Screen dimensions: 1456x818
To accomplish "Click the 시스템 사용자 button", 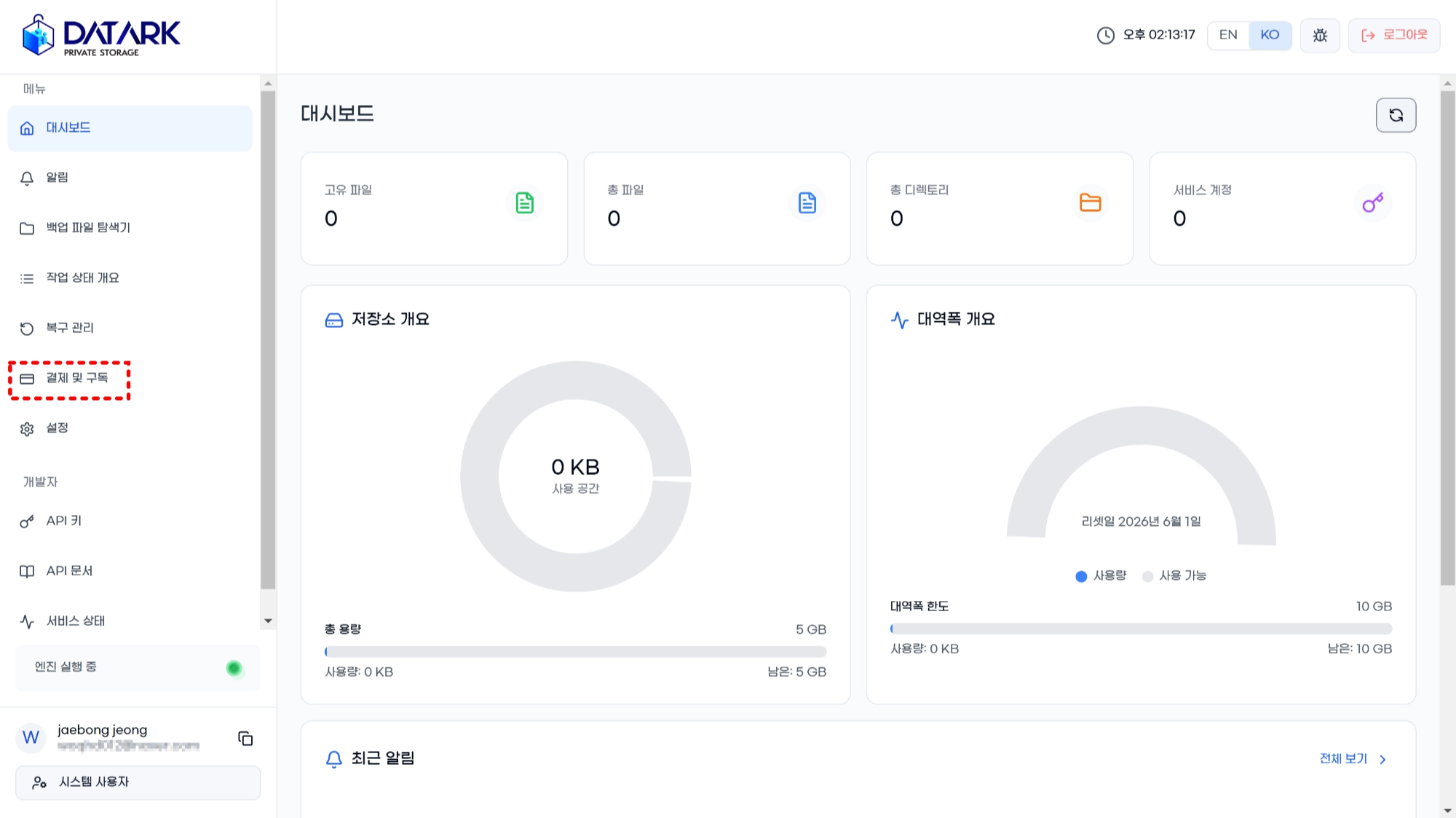I will 138,782.
